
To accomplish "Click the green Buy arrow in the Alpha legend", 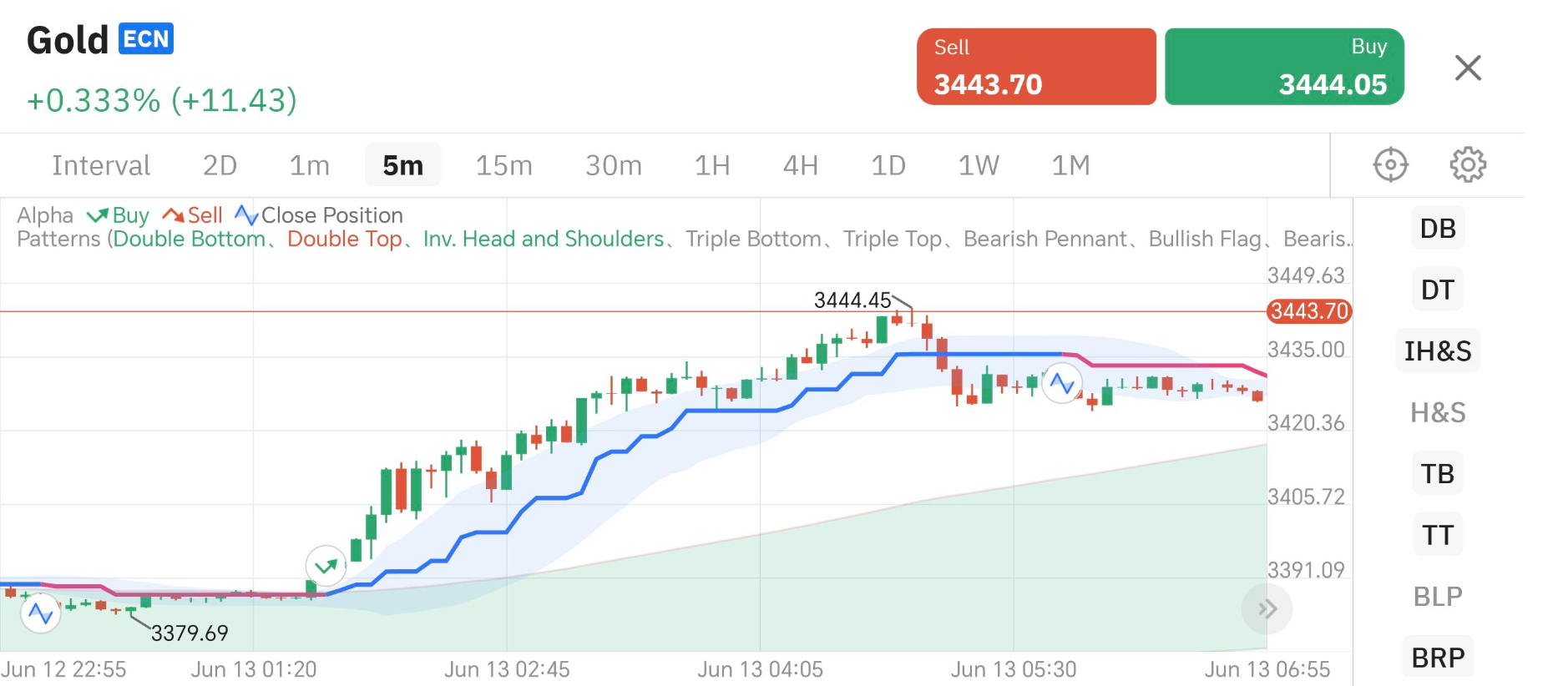I will [x=96, y=215].
